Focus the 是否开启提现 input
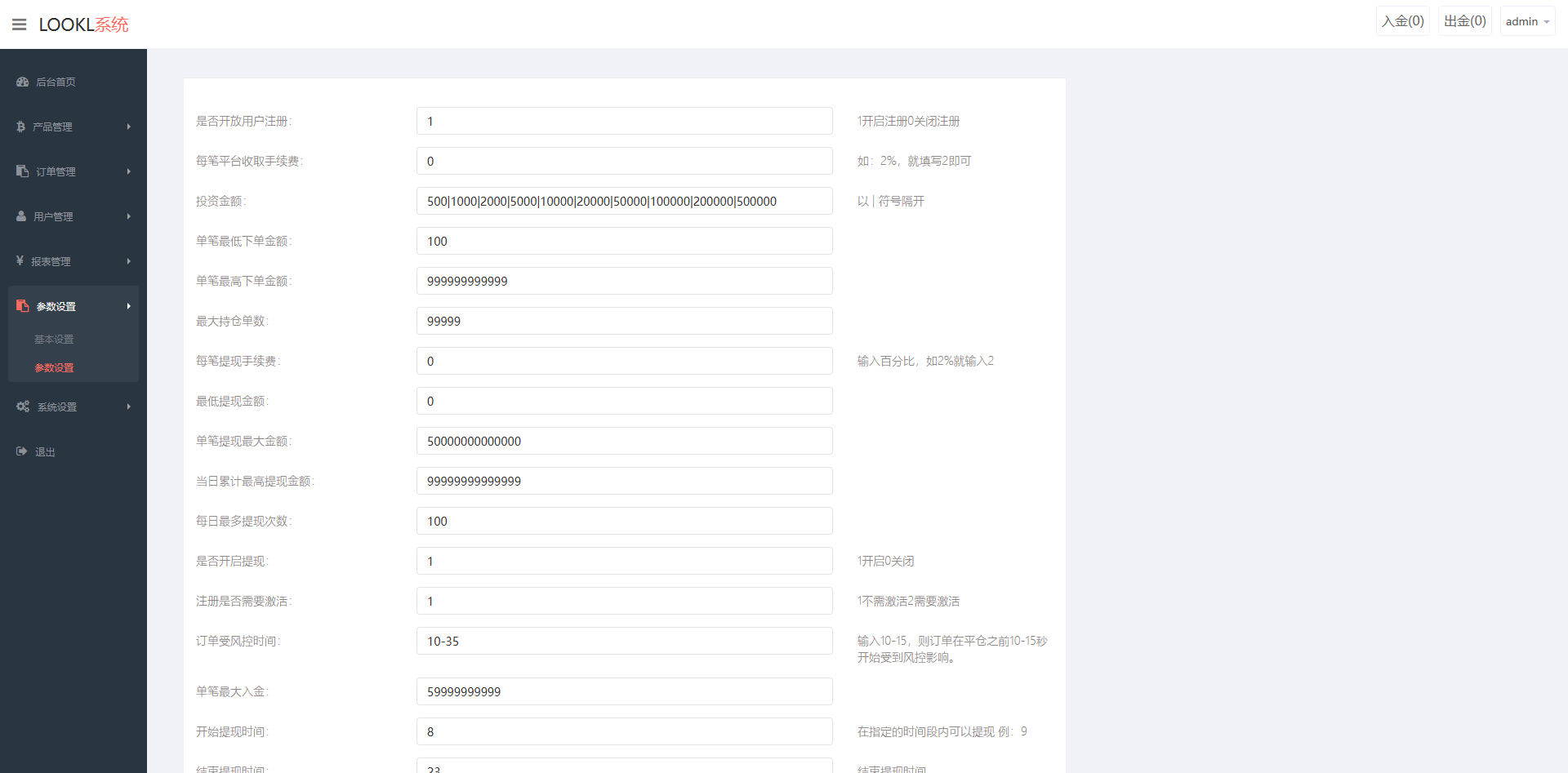The width and height of the screenshot is (1568, 773). click(x=625, y=561)
